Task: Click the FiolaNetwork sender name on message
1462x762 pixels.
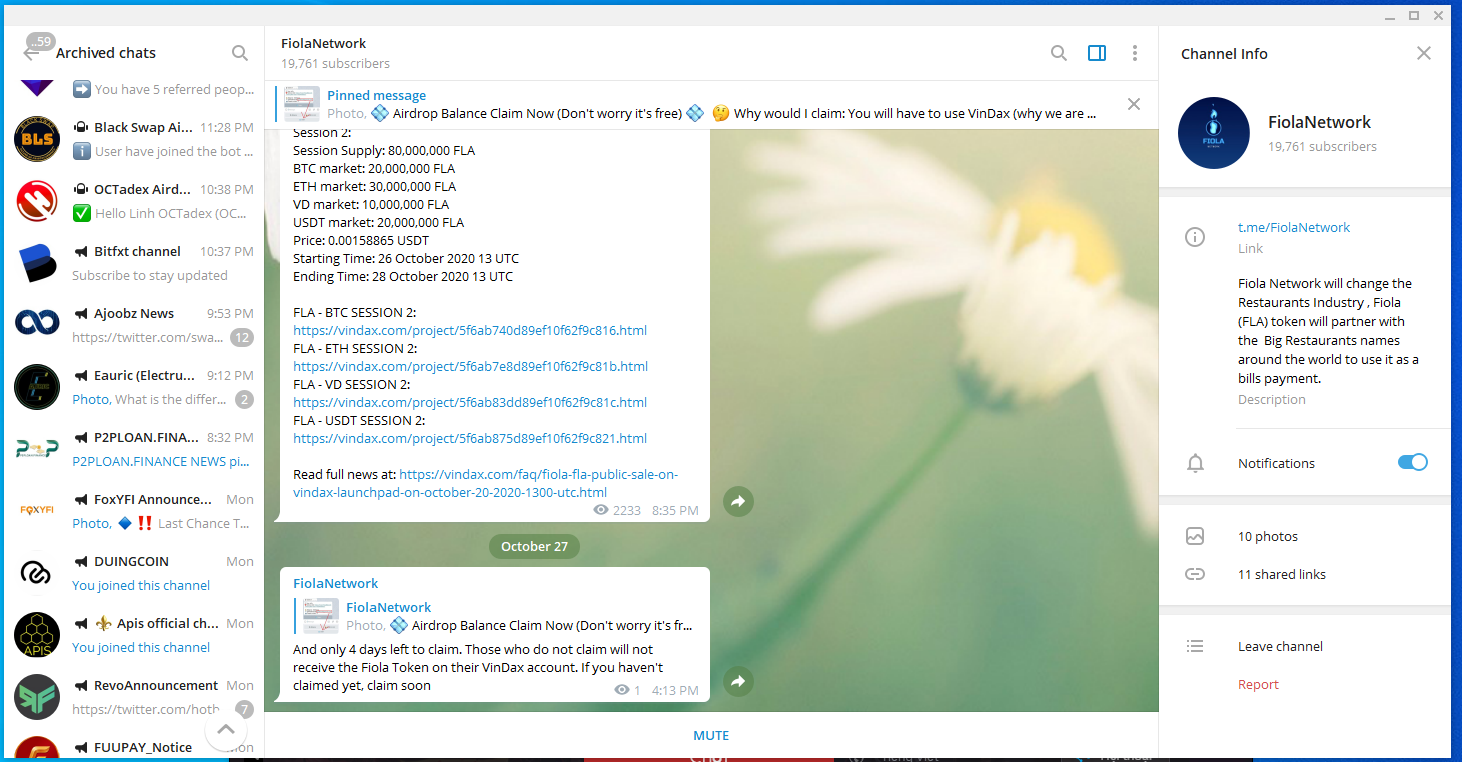Action: tap(336, 583)
